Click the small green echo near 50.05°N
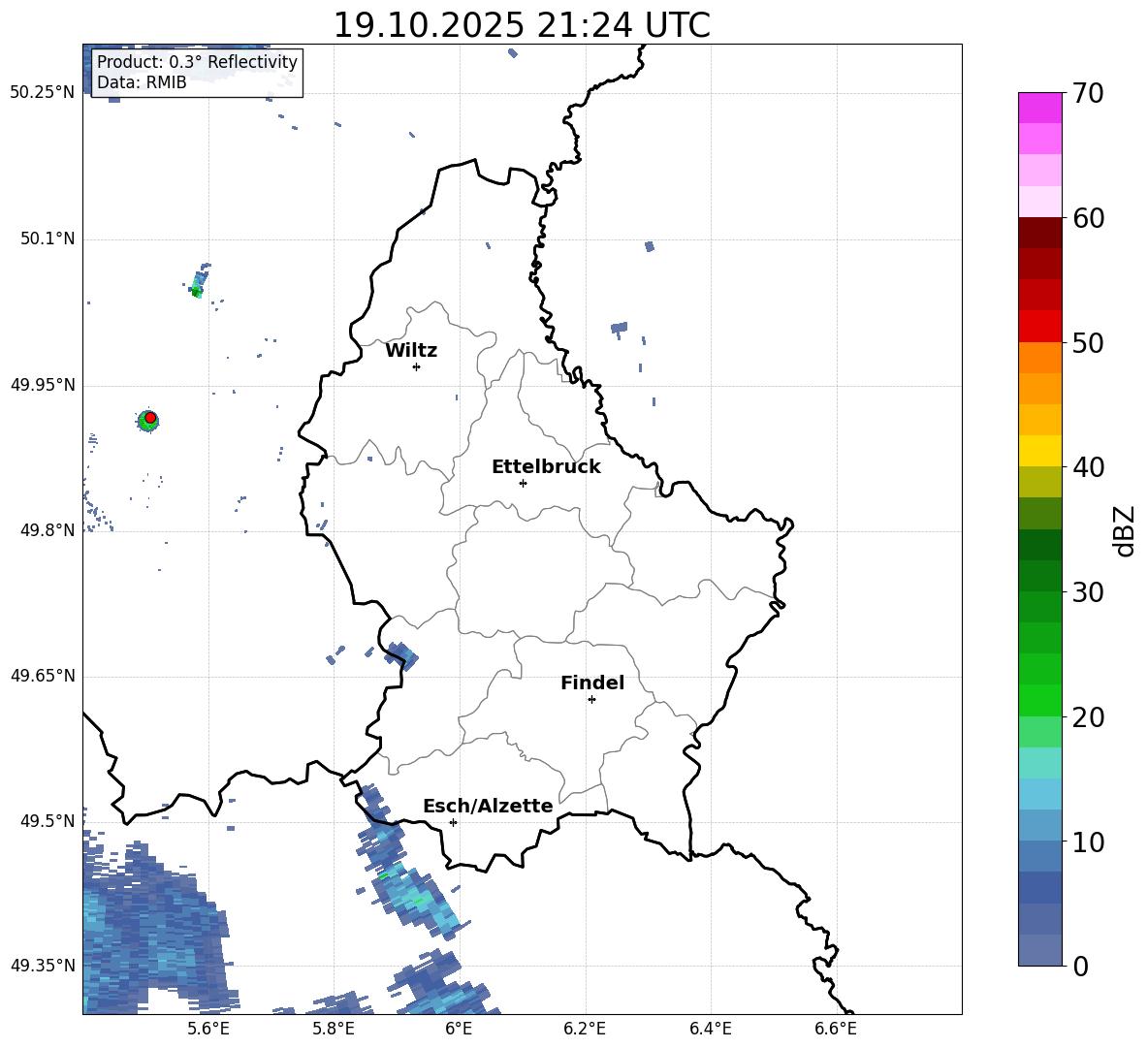The height and width of the screenshot is (1048, 1148). (x=196, y=291)
